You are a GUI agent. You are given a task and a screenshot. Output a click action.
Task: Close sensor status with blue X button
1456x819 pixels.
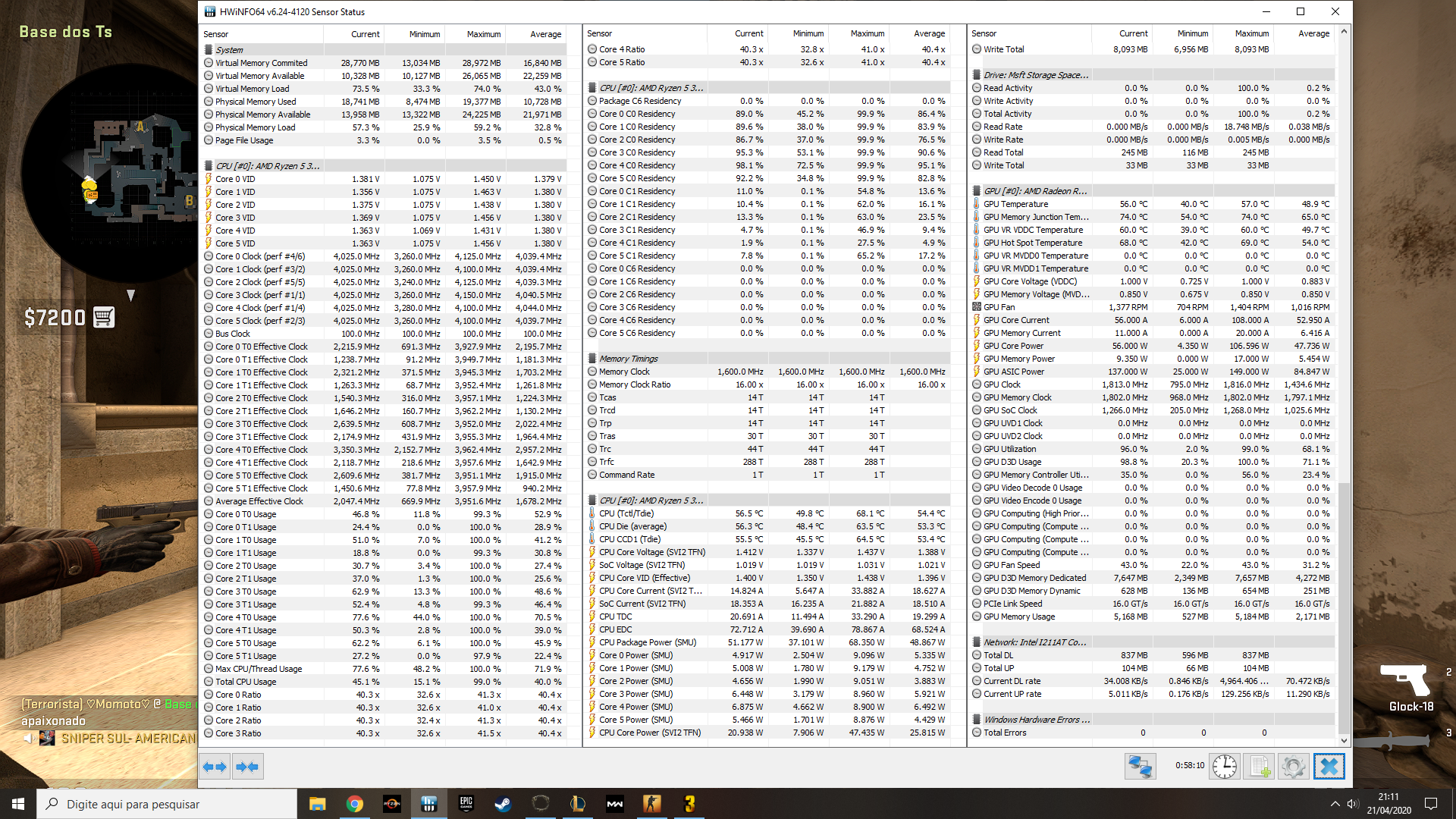click(x=1329, y=767)
